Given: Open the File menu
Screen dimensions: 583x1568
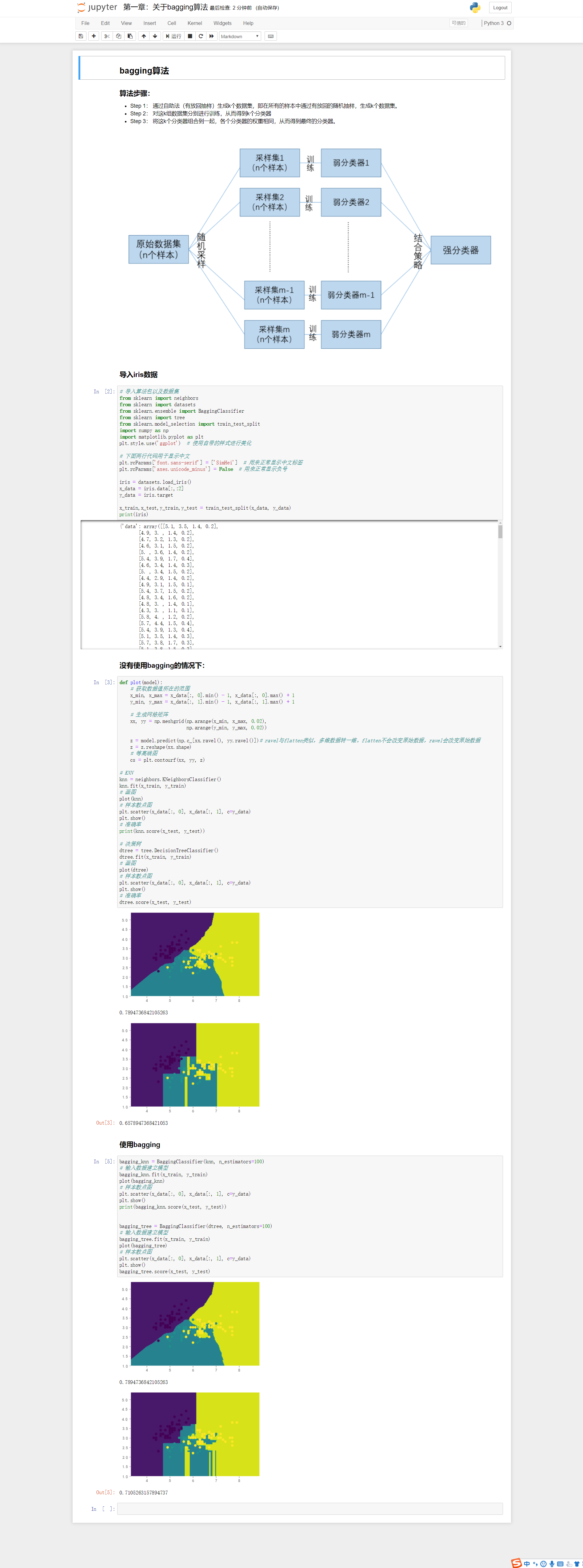Looking at the screenshot, I should click(x=85, y=23).
